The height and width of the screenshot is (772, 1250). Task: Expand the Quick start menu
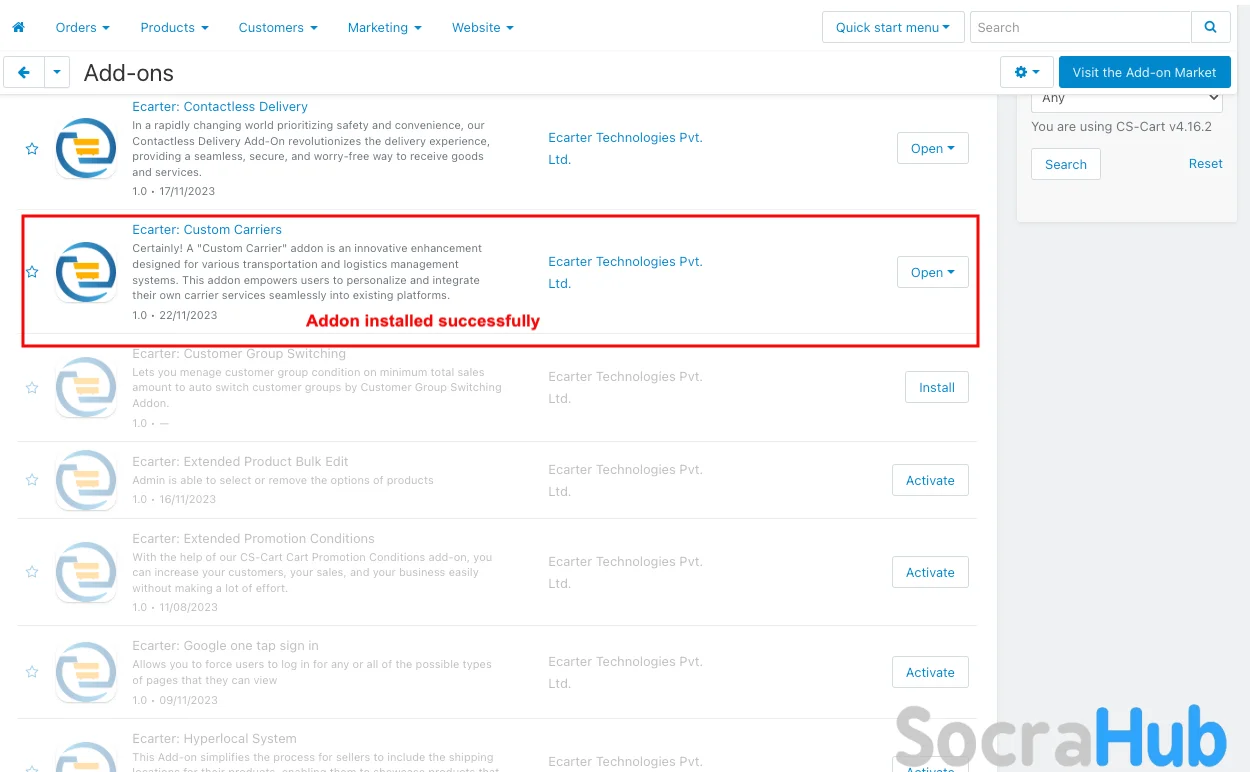[893, 27]
